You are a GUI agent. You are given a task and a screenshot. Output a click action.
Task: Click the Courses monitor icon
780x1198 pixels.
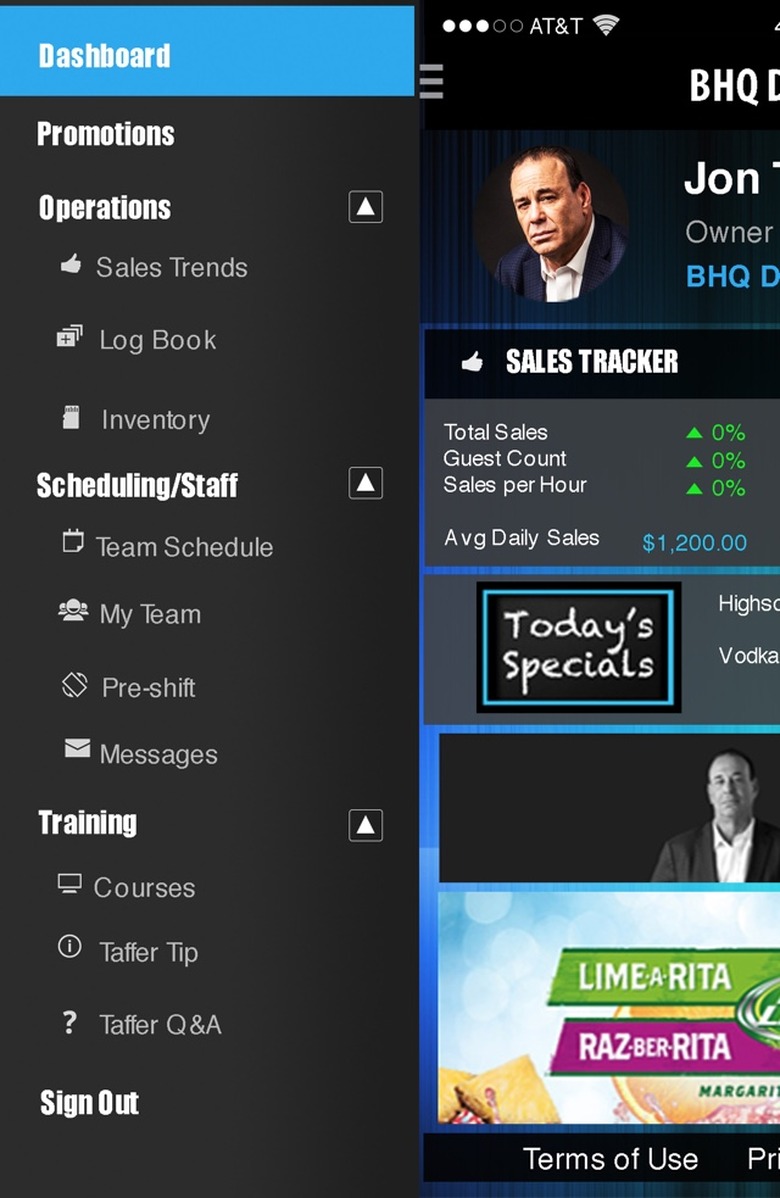coord(70,884)
